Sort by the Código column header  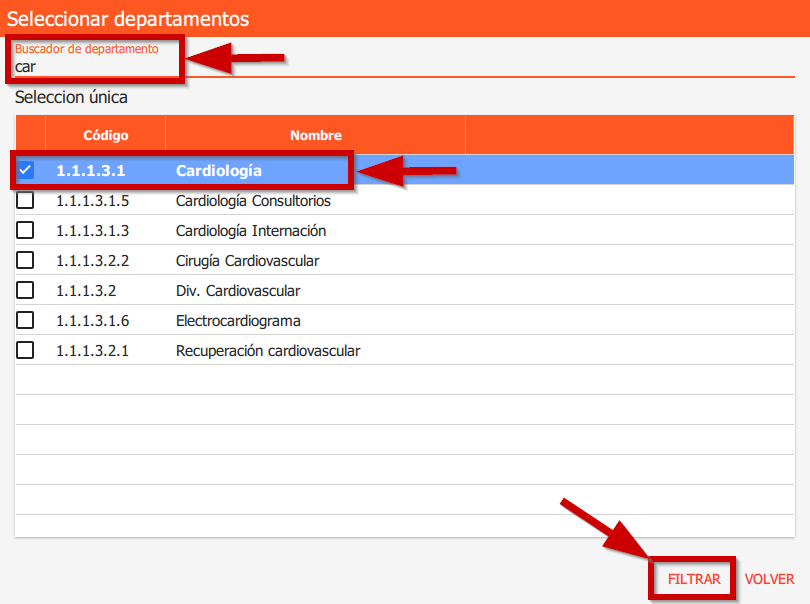click(105, 135)
